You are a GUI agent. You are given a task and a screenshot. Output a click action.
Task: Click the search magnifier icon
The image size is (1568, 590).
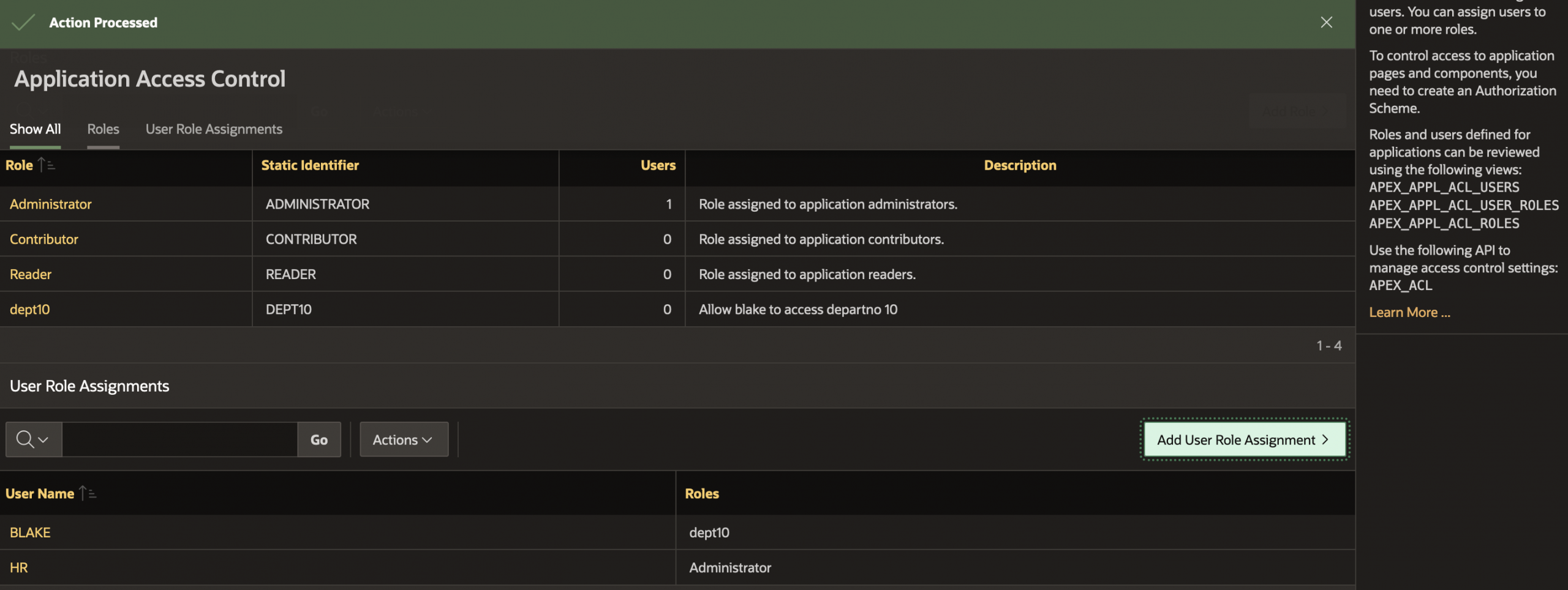tap(24, 439)
